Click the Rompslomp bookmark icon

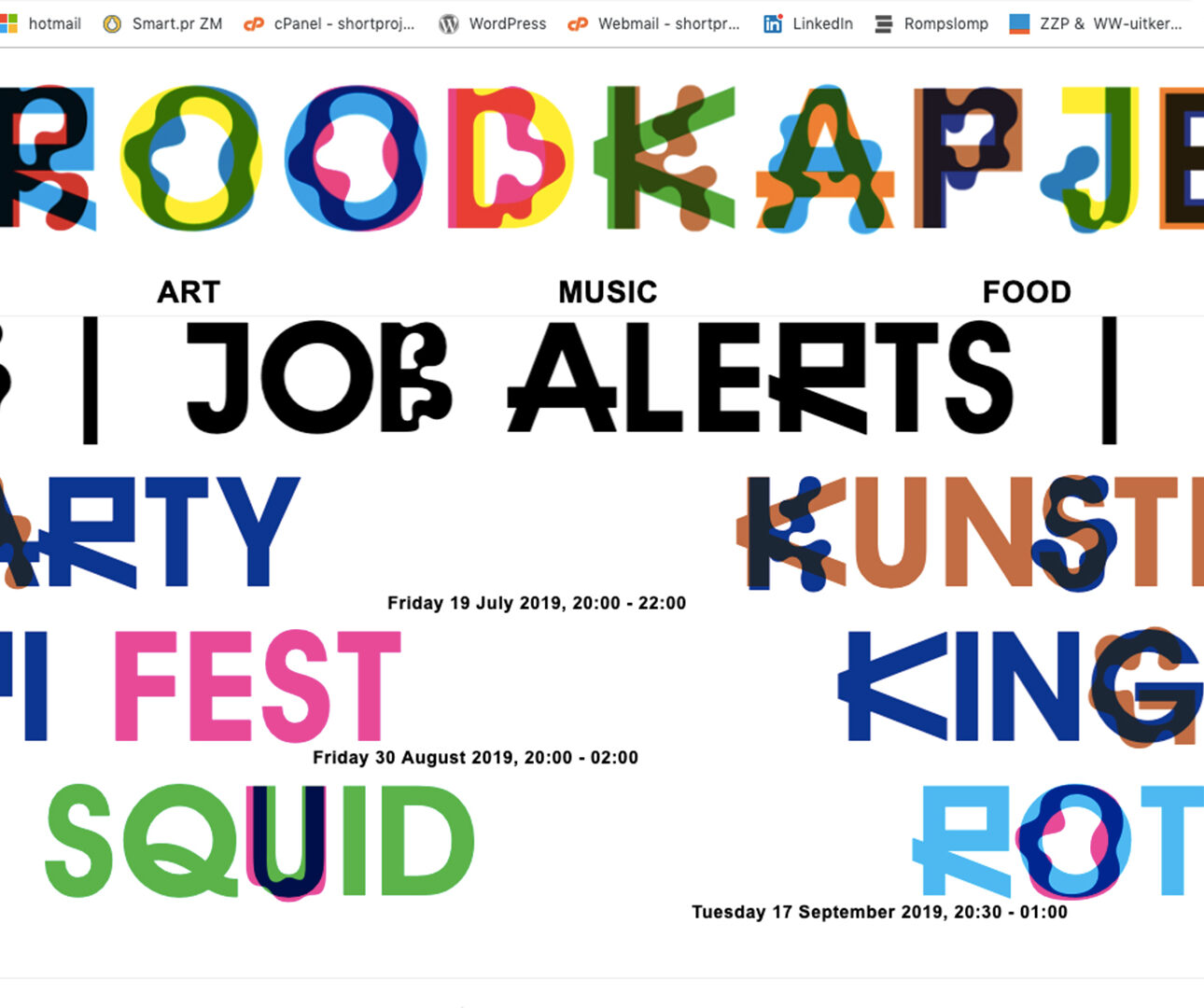click(x=883, y=23)
